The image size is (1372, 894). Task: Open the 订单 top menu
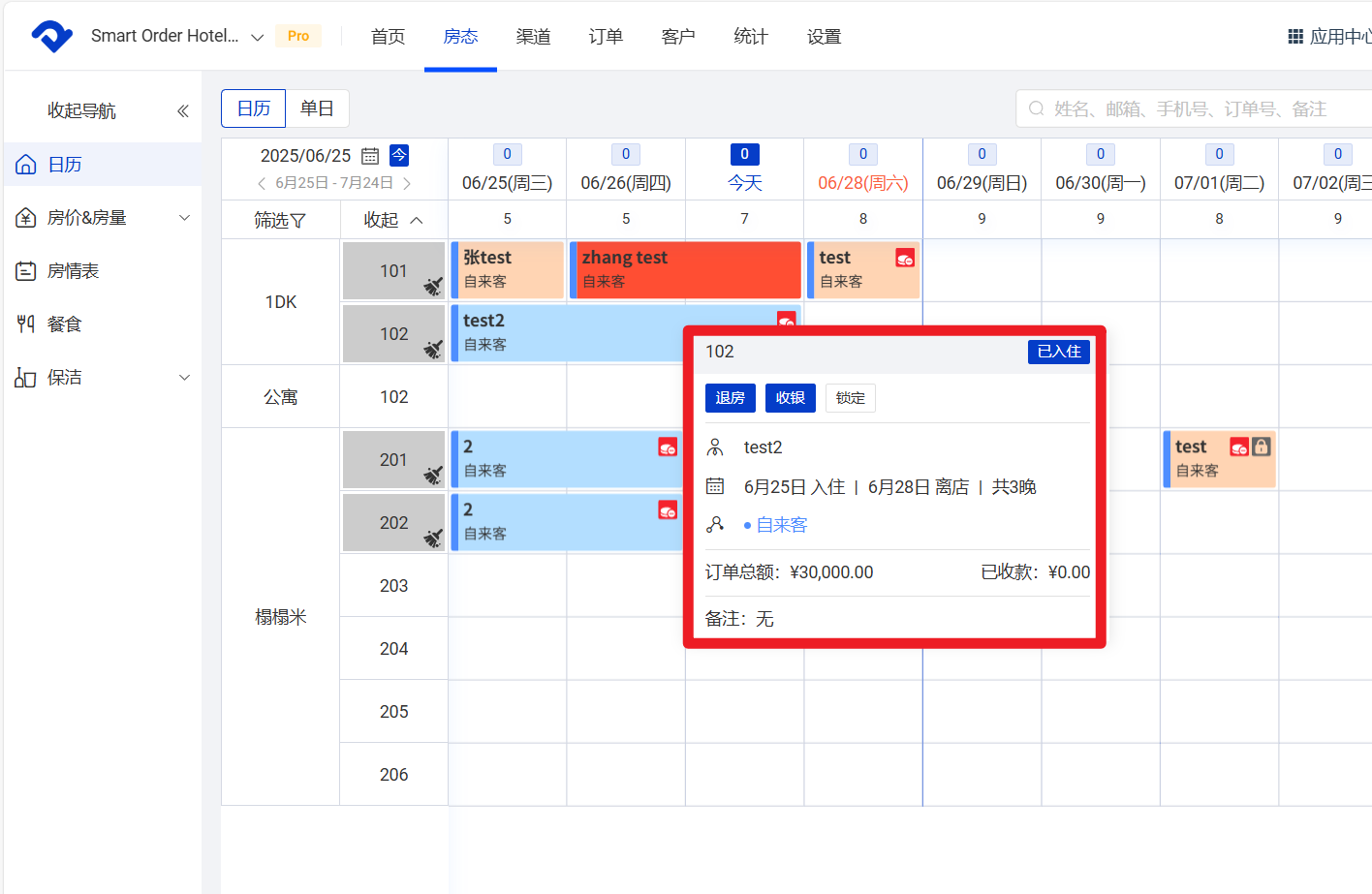click(606, 37)
